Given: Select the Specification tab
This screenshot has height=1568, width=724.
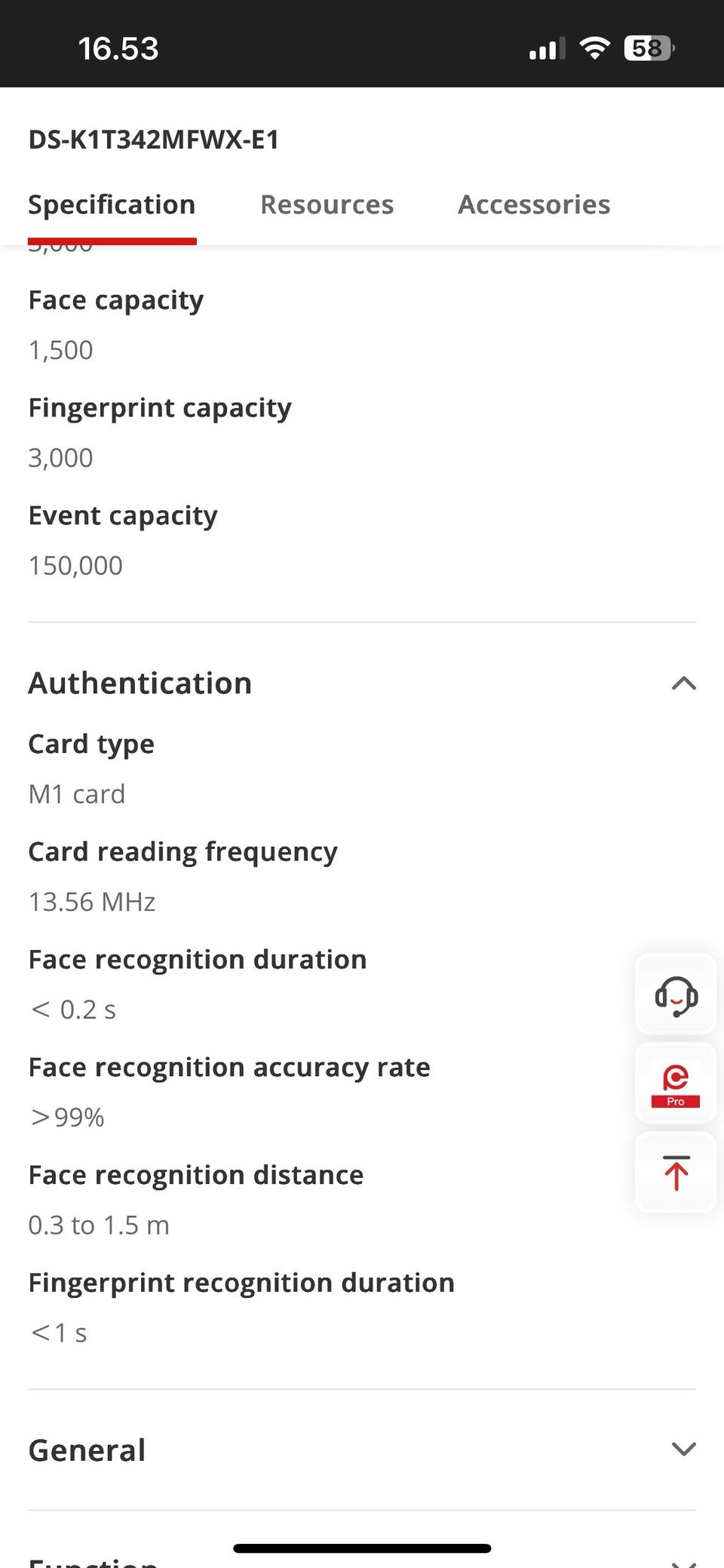Looking at the screenshot, I should [x=112, y=204].
